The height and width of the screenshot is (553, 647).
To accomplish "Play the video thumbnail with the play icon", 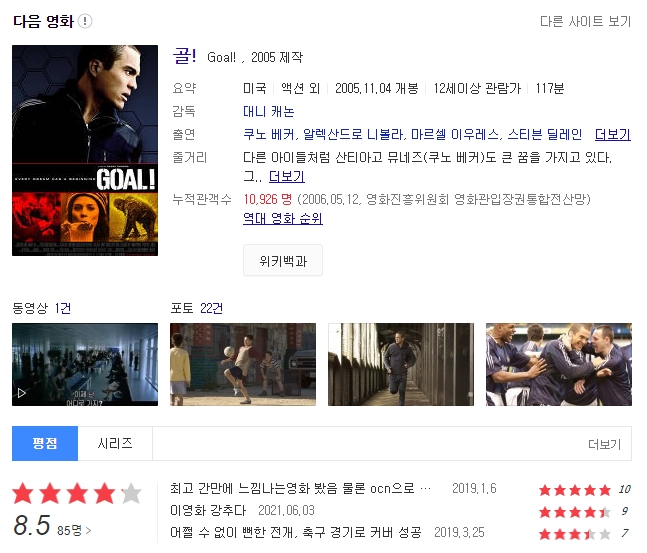I will pyautogui.click(x=85, y=364).
